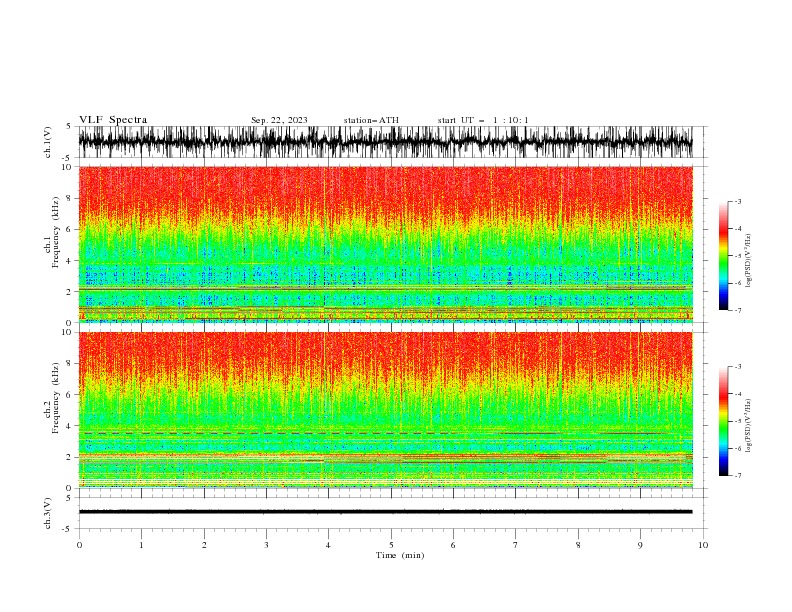Click the ch.2 "log(PSD)(V²/Hz)" colorbar label

[x=749, y=426]
